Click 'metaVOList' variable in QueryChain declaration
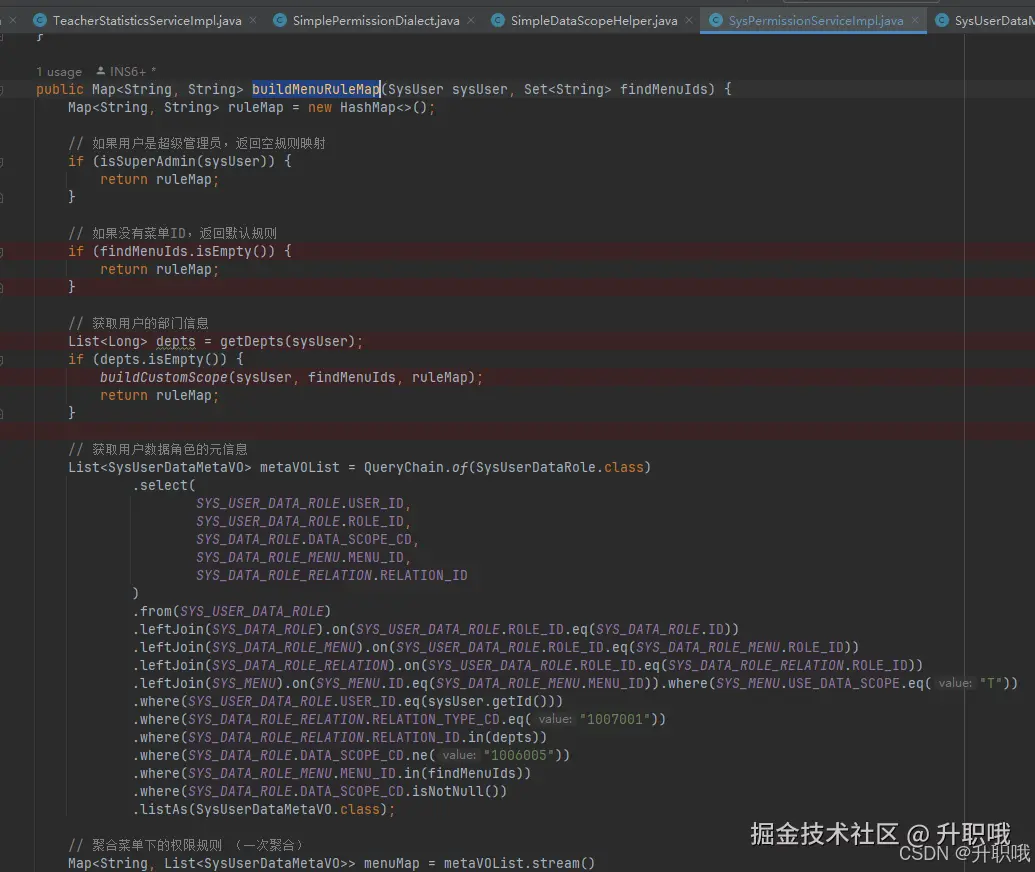The width and height of the screenshot is (1035, 872). click(x=300, y=467)
